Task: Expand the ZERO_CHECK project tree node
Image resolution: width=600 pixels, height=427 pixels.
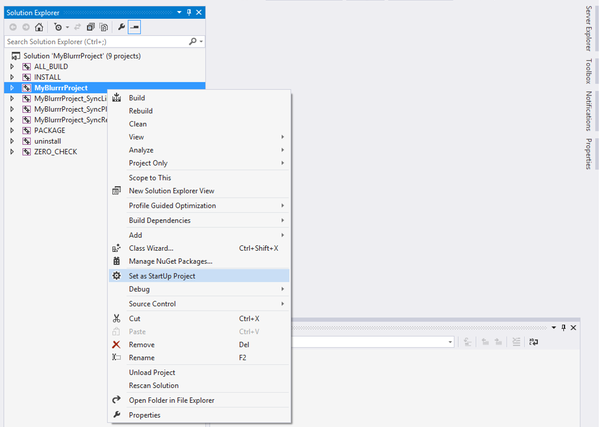Action: pos(13,152)
